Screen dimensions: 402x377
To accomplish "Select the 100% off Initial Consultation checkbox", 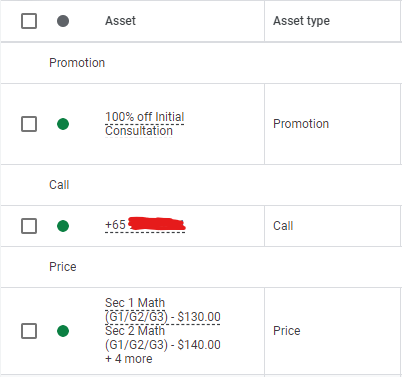I will (29, 124).
